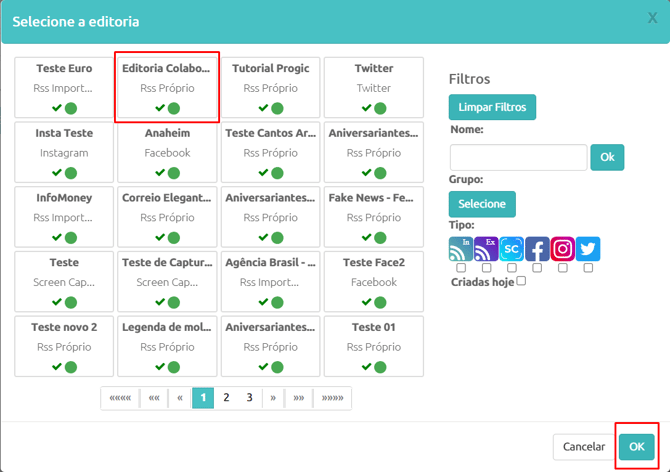Tick the checkbox below the Instagram icon
This screenshot has height=472, width=670.
point(563,268)
